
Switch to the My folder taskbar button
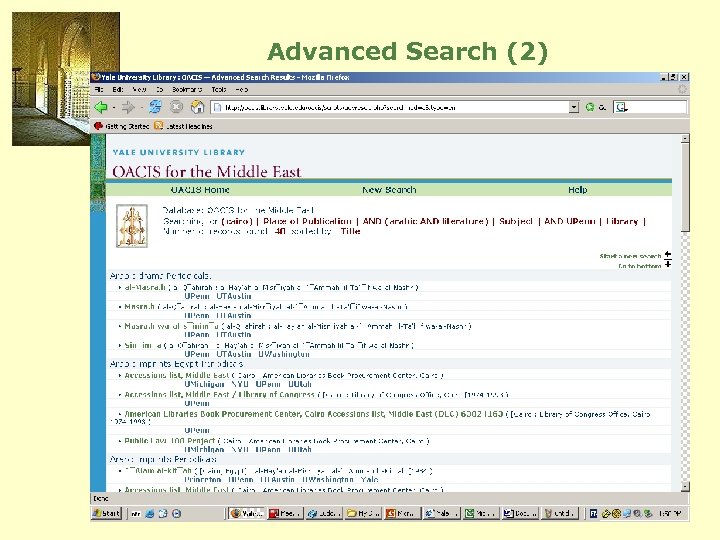(363, 513)
